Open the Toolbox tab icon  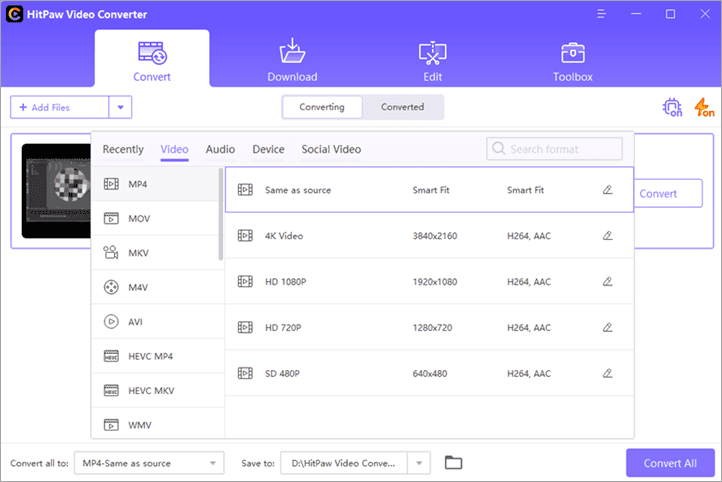[x=573, y=52]
